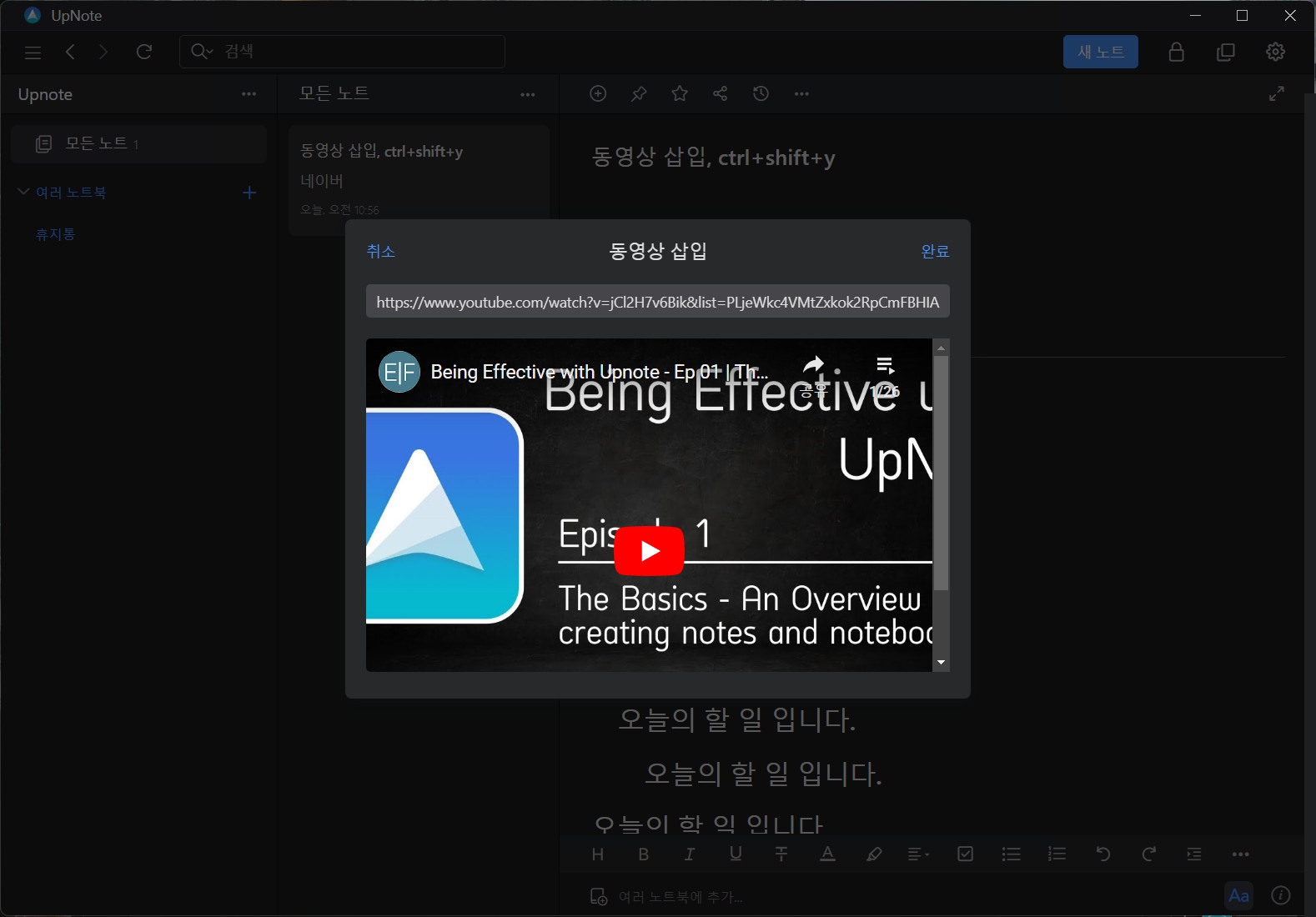Select the highlighter tool
1316x917 pixels.
(x=873, y=854)
